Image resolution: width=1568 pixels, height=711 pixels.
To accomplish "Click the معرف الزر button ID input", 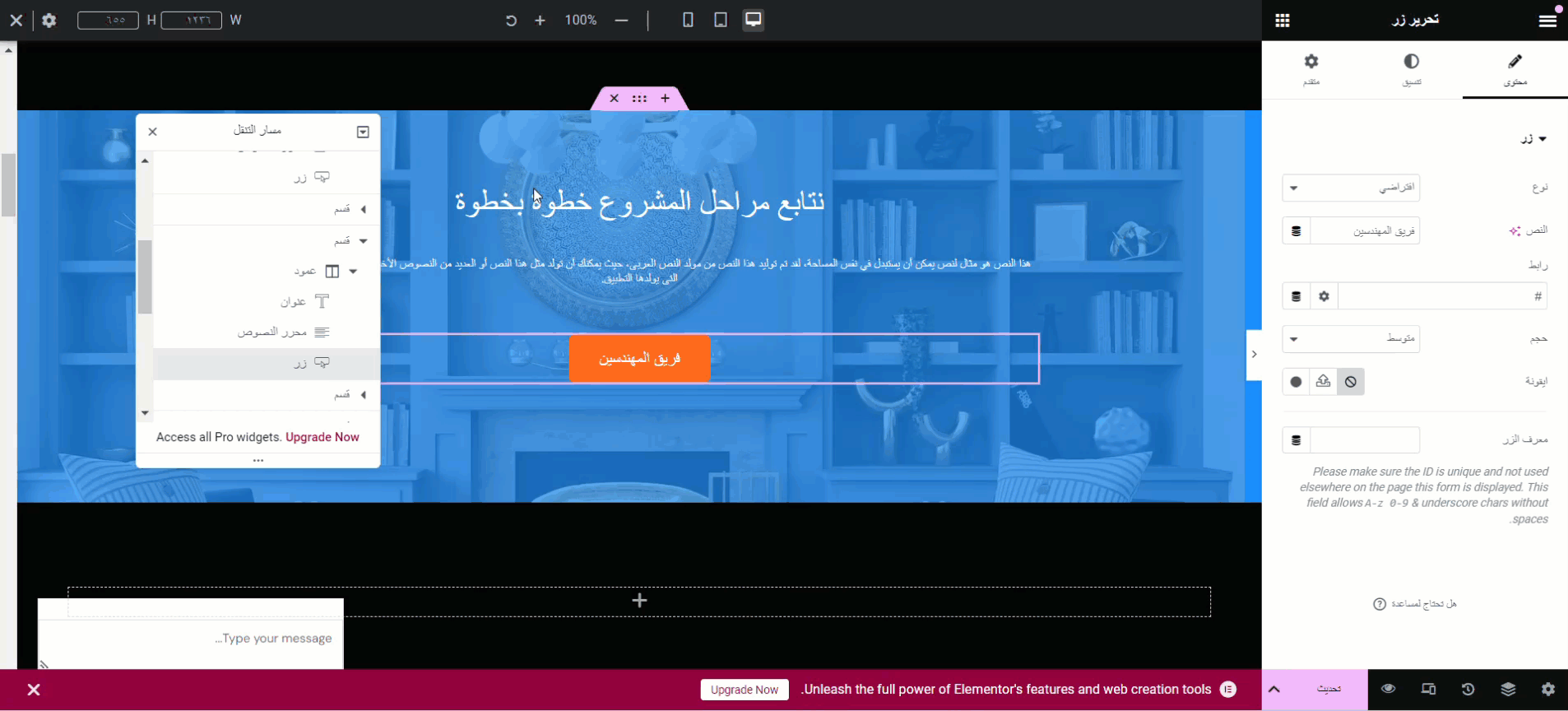I will click(1365, 440).
